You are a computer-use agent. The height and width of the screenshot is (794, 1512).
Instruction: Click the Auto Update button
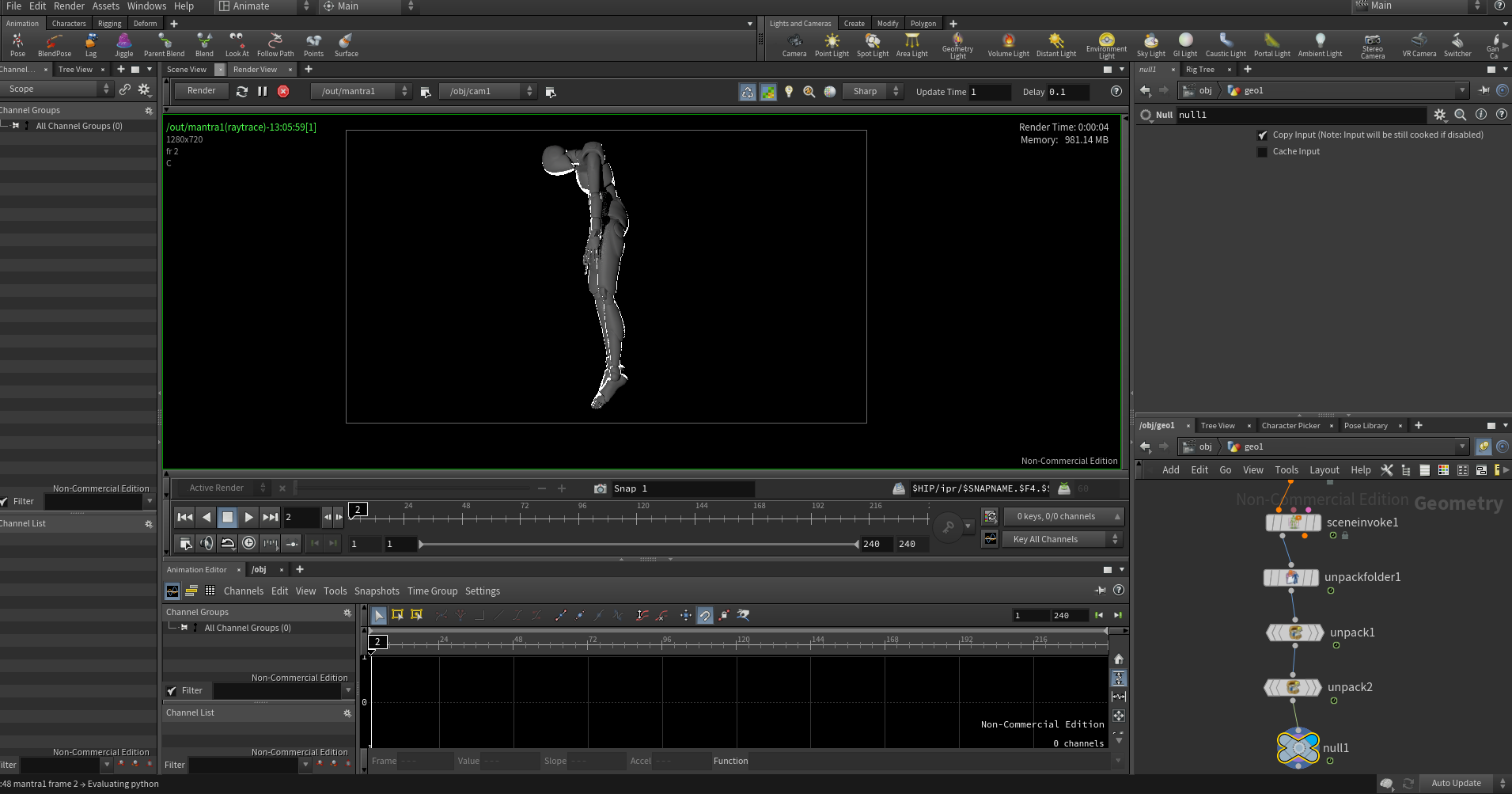[x=1456, y=783]
